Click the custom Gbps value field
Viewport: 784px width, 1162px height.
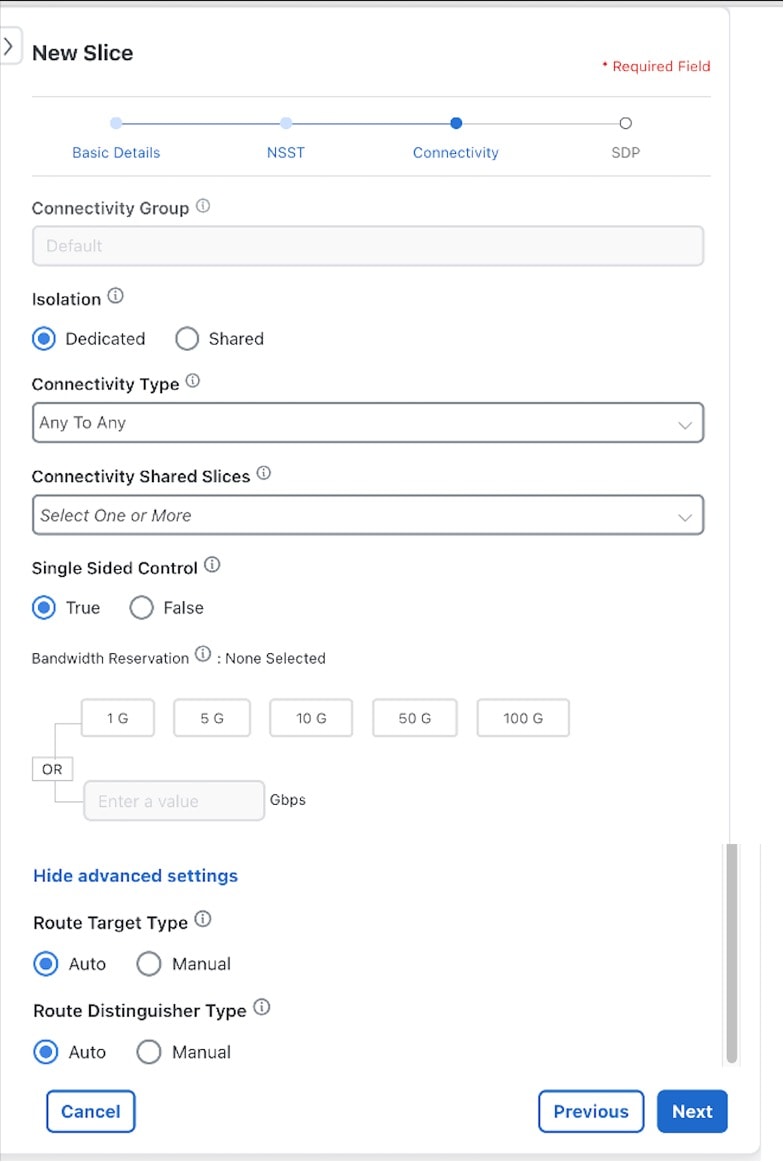coord(173,800)
